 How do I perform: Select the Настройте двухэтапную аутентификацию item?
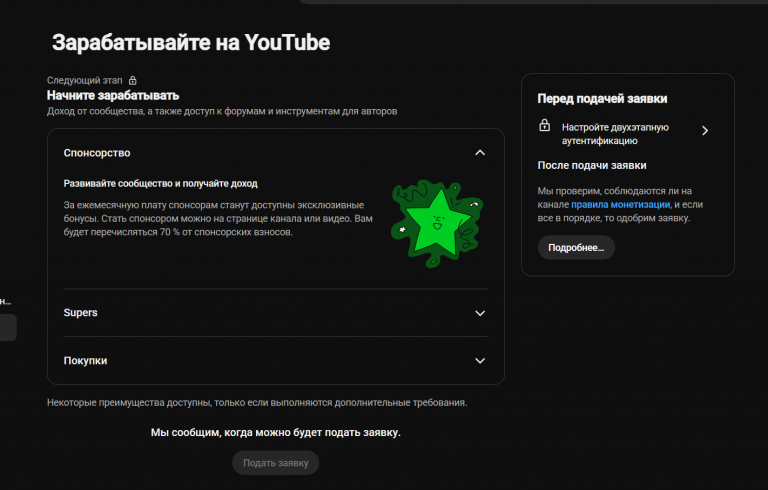[624, 134]
